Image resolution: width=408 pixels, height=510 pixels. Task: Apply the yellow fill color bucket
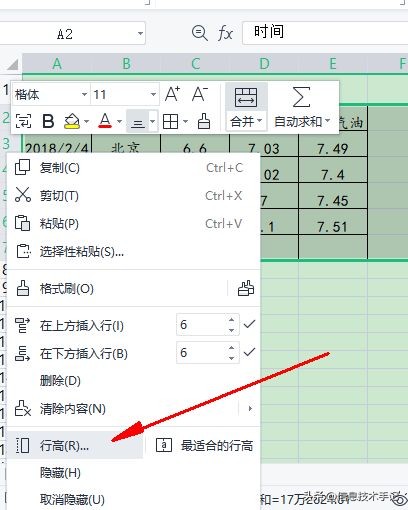pos(72,121)
